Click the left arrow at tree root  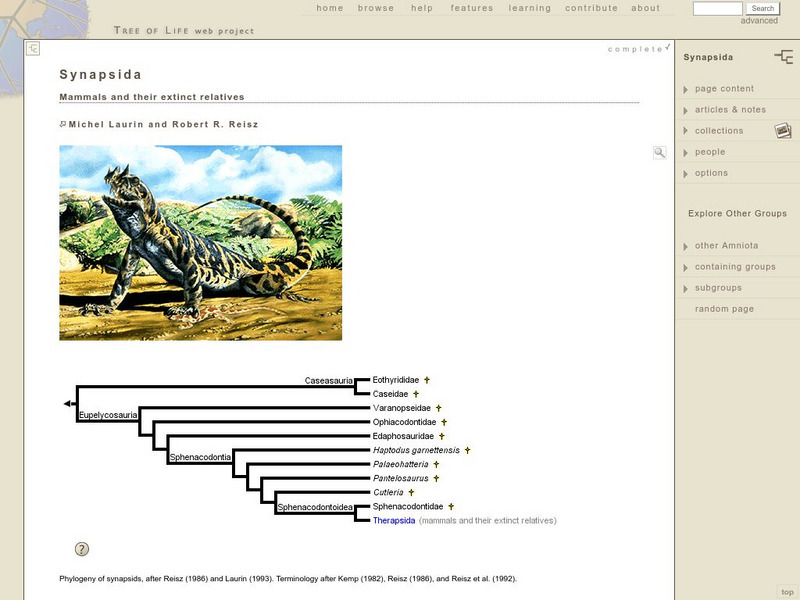(68, 403)
